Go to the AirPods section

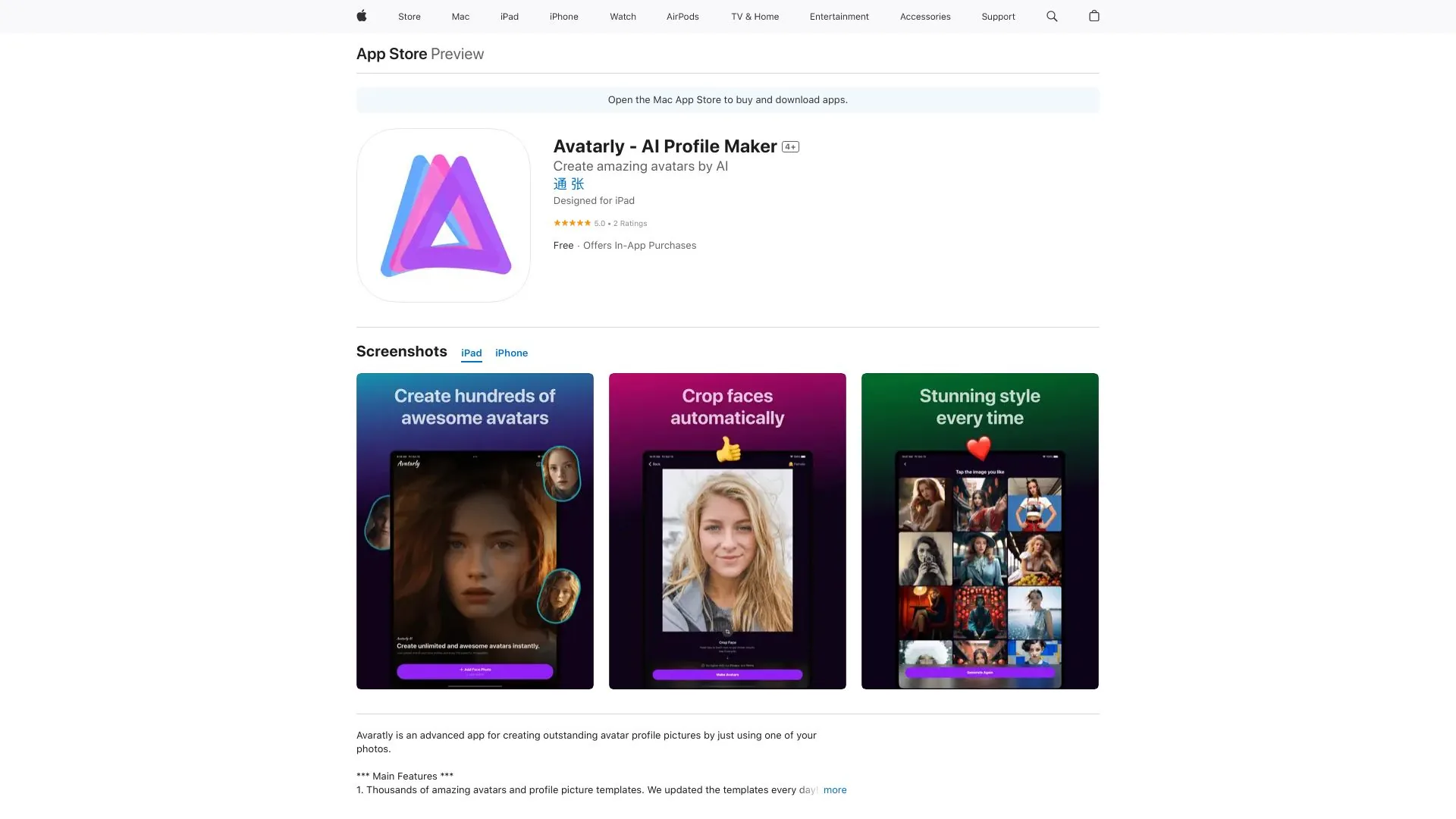(682, 17)
